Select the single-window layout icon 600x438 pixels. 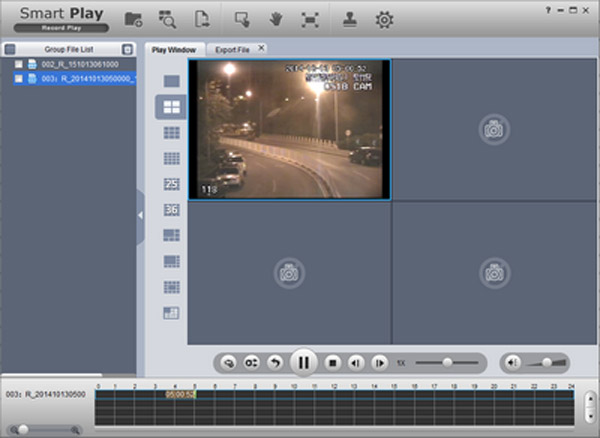coord(171,80)
